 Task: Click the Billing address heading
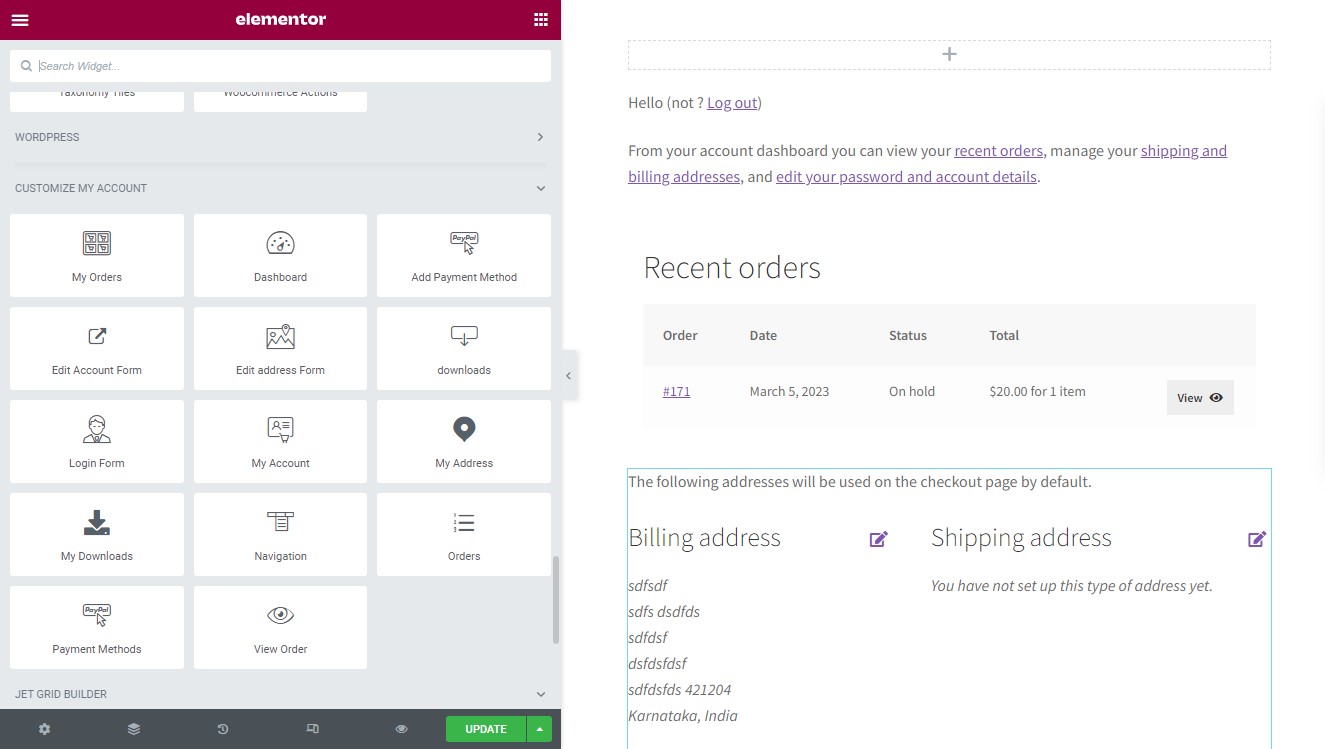[704, 538]
